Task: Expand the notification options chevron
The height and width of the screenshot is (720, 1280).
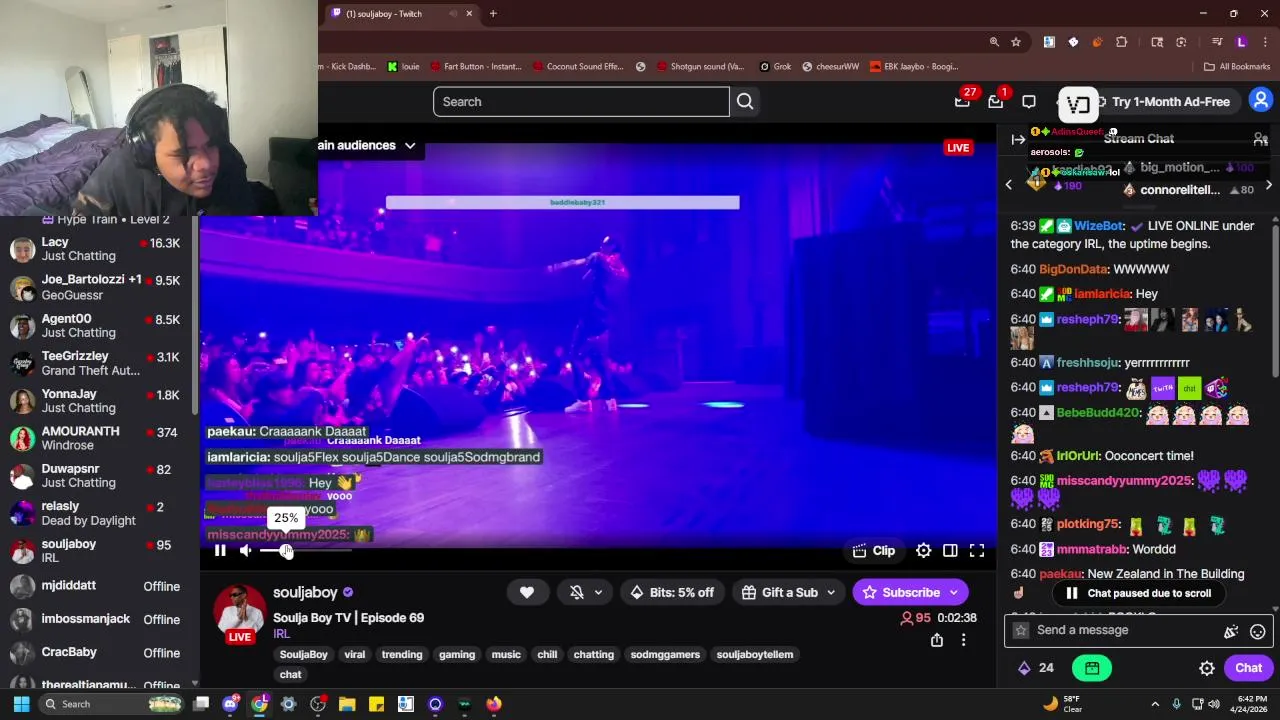Action: point(598,592)
